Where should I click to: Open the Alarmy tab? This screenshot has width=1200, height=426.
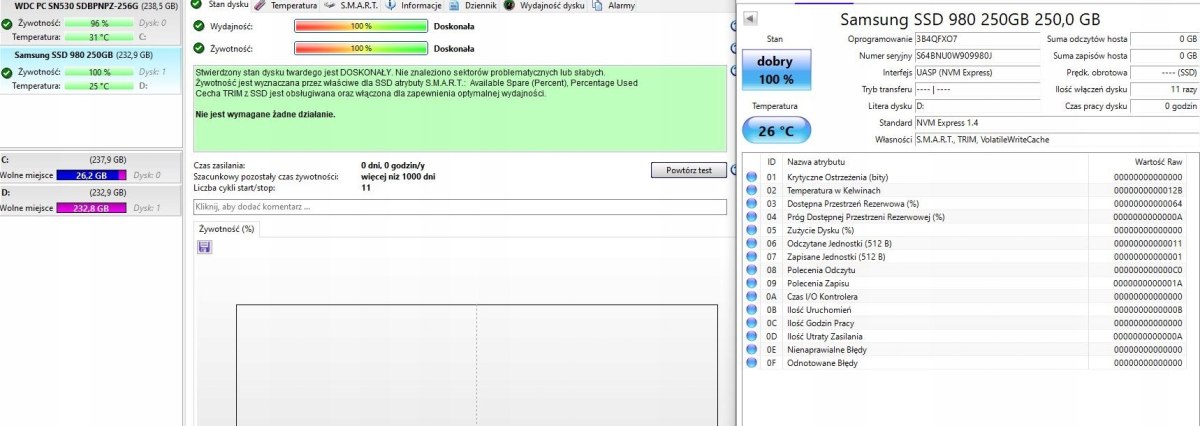(x=613, y=5)
